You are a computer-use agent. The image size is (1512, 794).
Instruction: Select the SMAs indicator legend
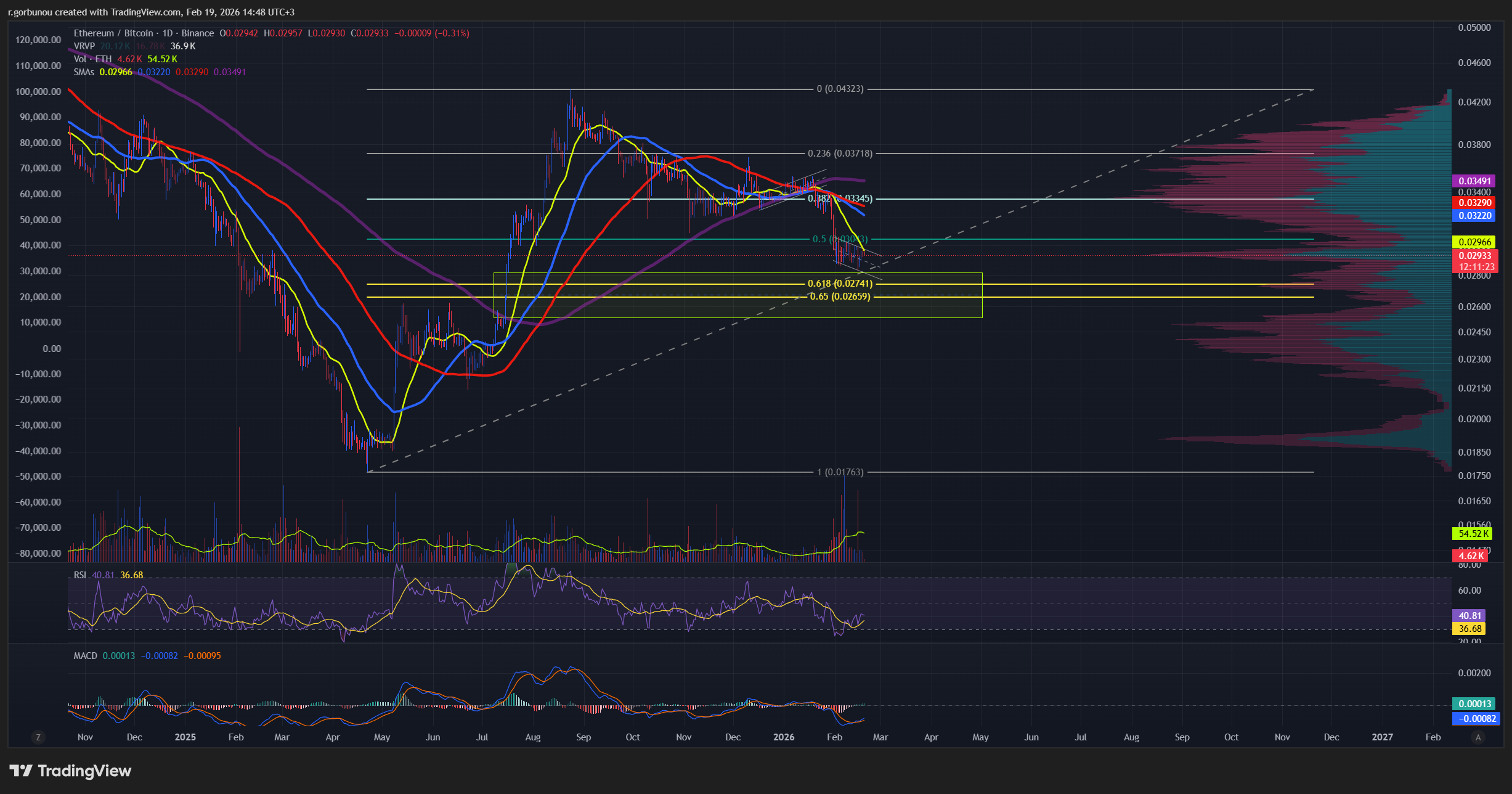(84, 72)
